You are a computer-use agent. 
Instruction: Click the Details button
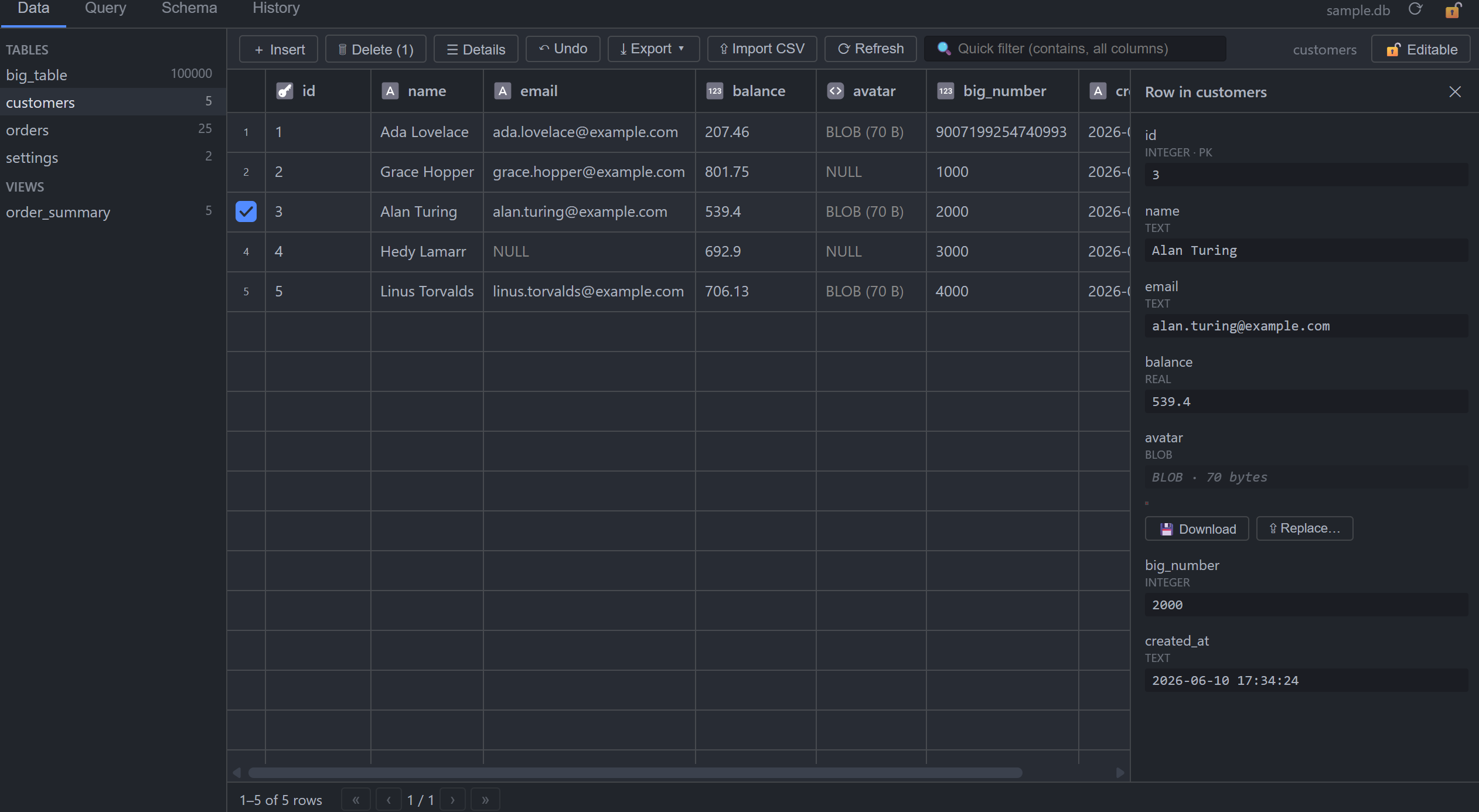(x=476, y=49)
